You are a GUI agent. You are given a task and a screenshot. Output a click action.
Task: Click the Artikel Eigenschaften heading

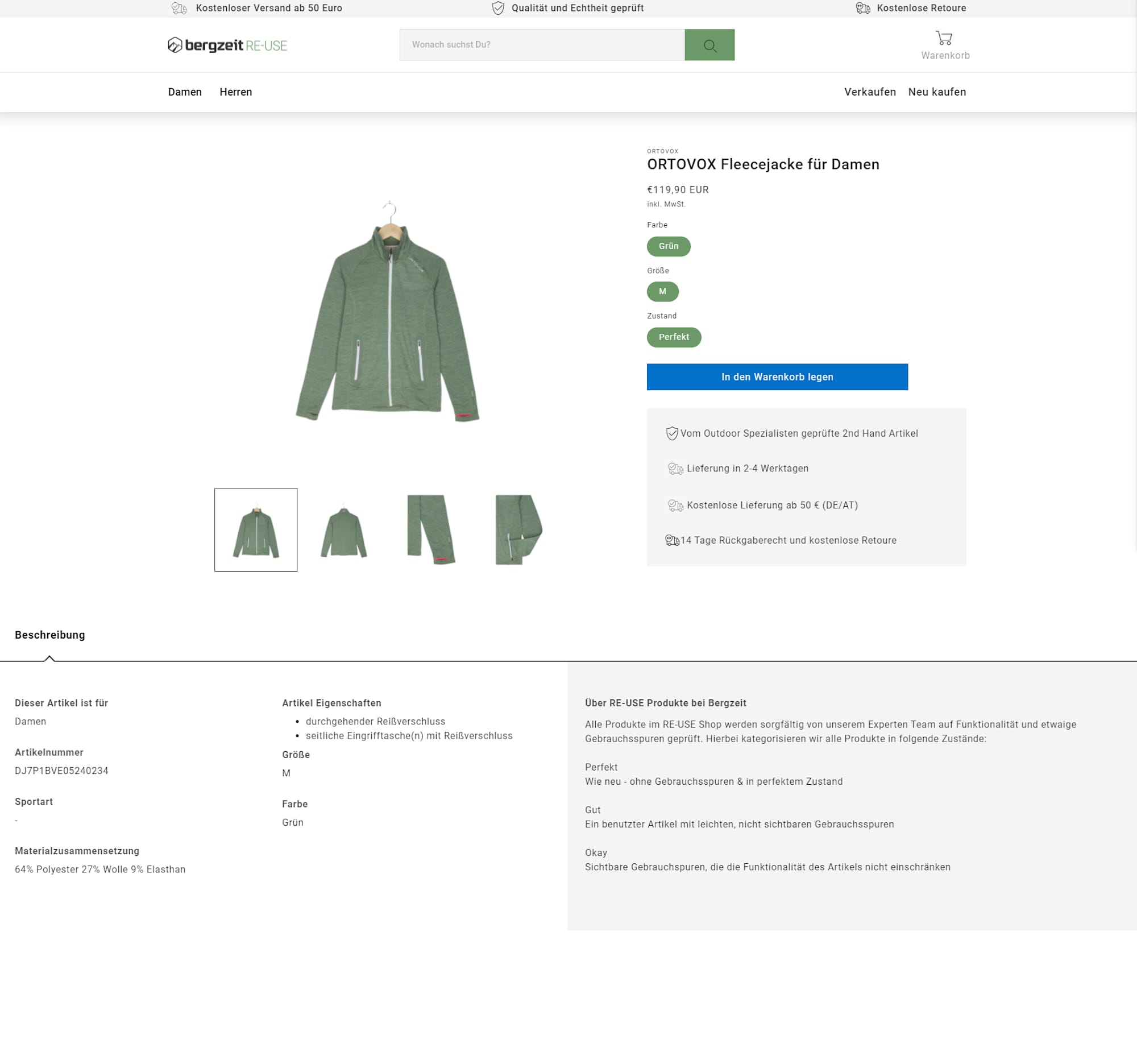click(332, 703)
